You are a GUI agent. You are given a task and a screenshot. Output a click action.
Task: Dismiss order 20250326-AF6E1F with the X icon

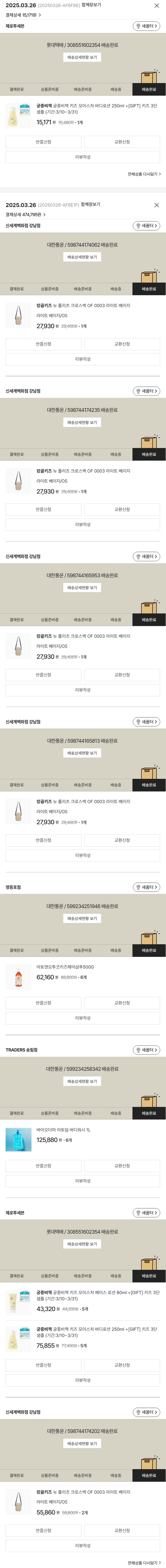[156, 205]
